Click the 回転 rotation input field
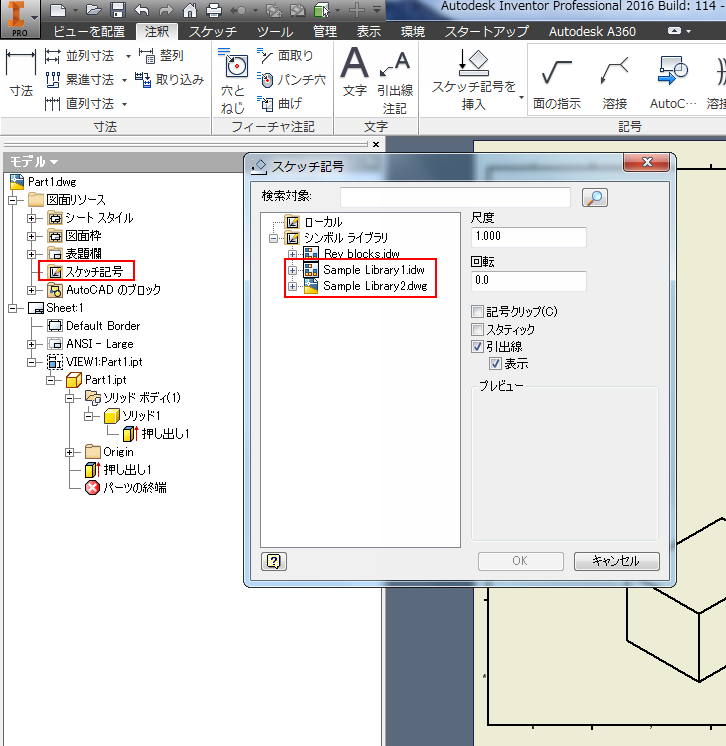 (x=529, y=281)
